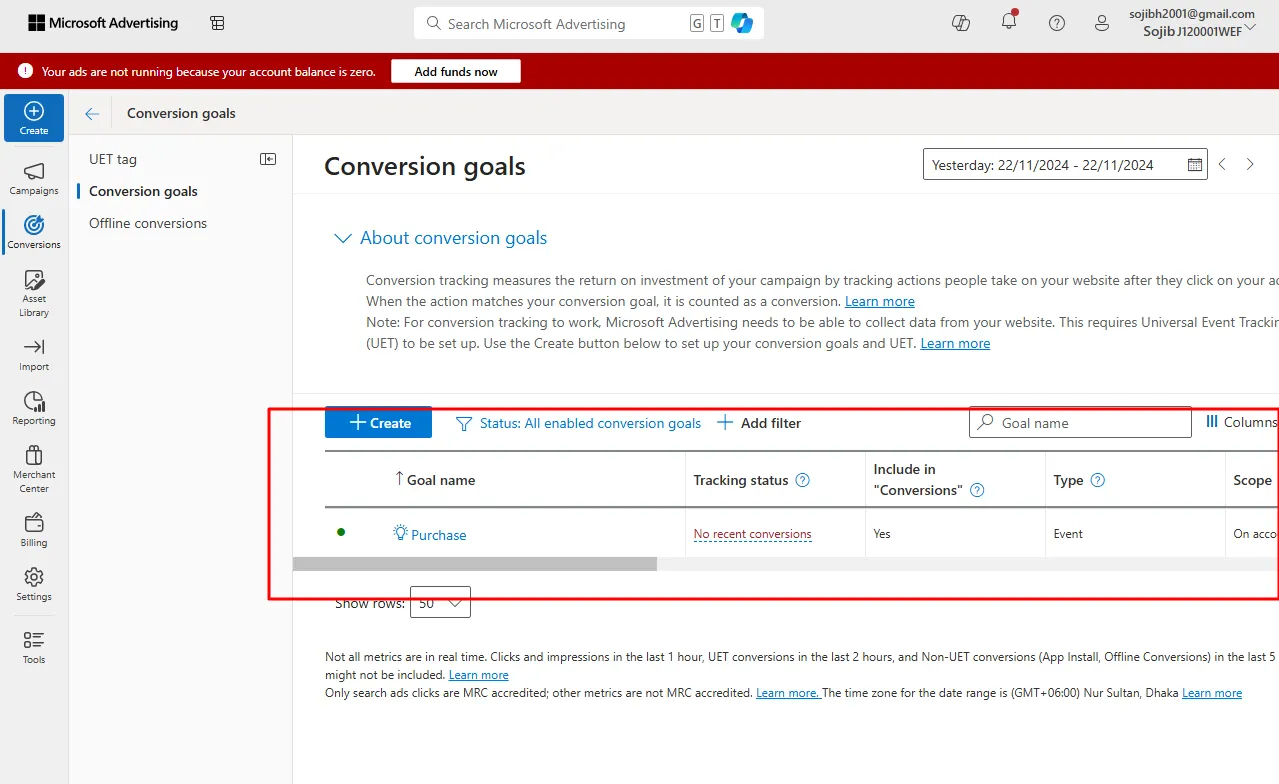This screenshot has width=1279, height=784.
Task: Click the Tracking status help icon
Action: click(x=802, y=480)
